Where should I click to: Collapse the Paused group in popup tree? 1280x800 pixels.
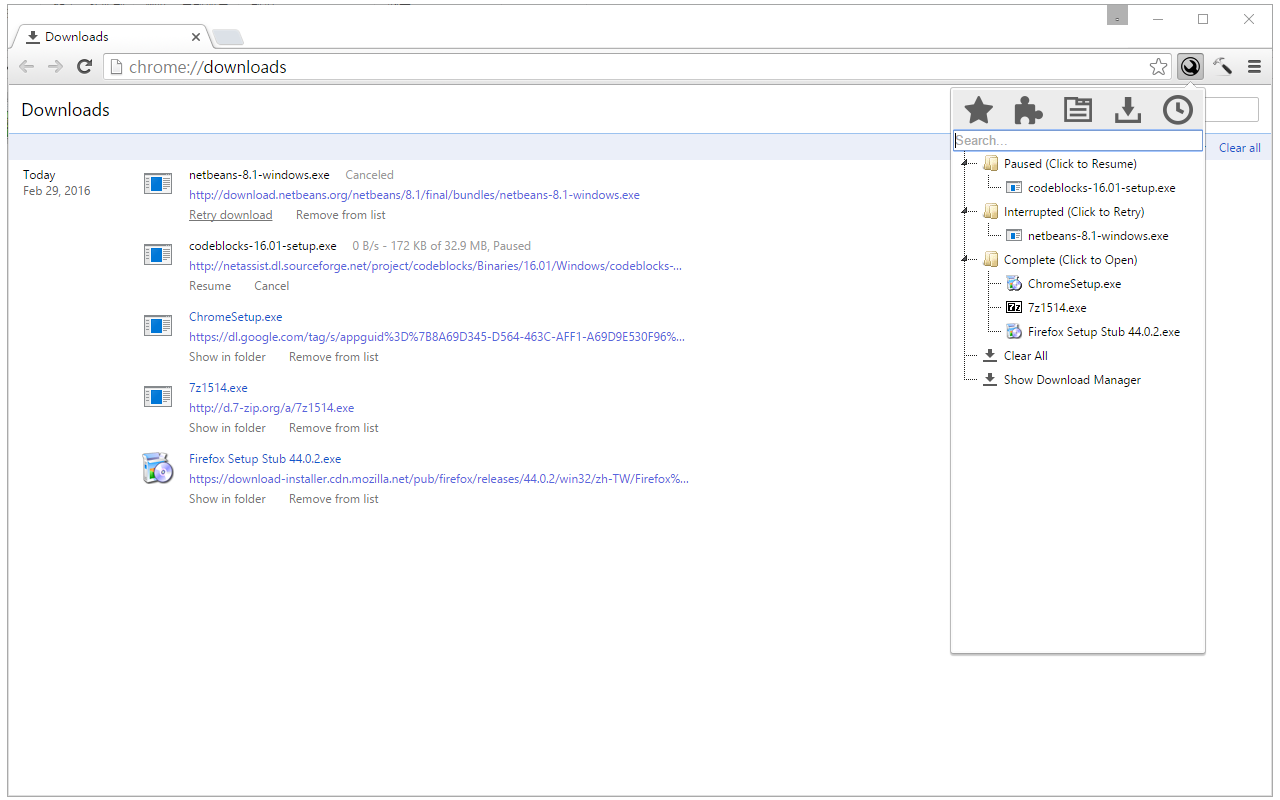tap(965, 163)
